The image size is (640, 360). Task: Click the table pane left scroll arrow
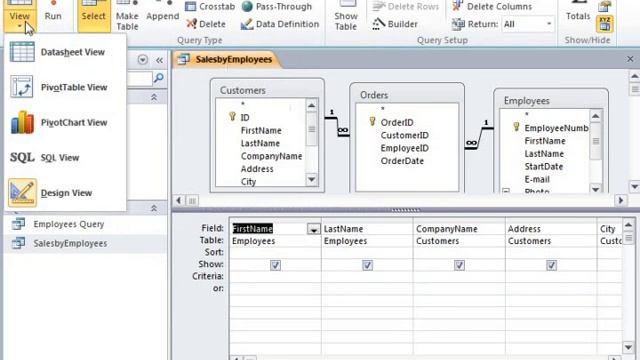click(x=179, y=200)
